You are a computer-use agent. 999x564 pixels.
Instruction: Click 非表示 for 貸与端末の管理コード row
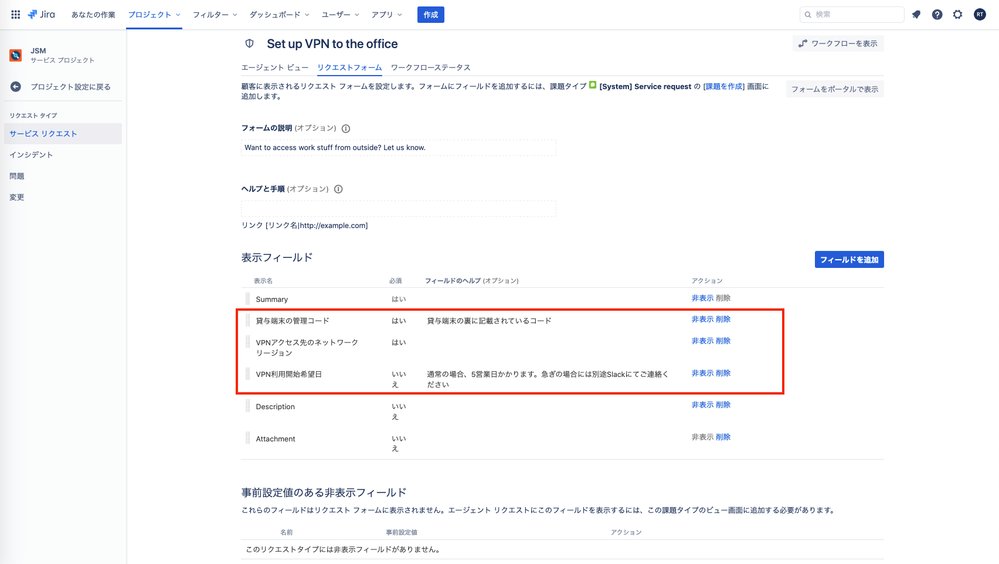coord(703,319)
